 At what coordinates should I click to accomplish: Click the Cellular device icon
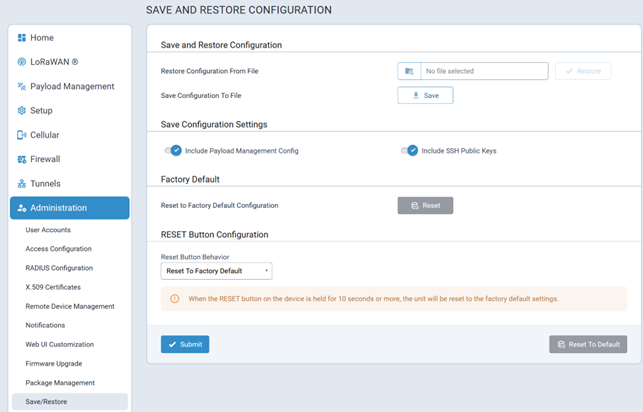22,135
